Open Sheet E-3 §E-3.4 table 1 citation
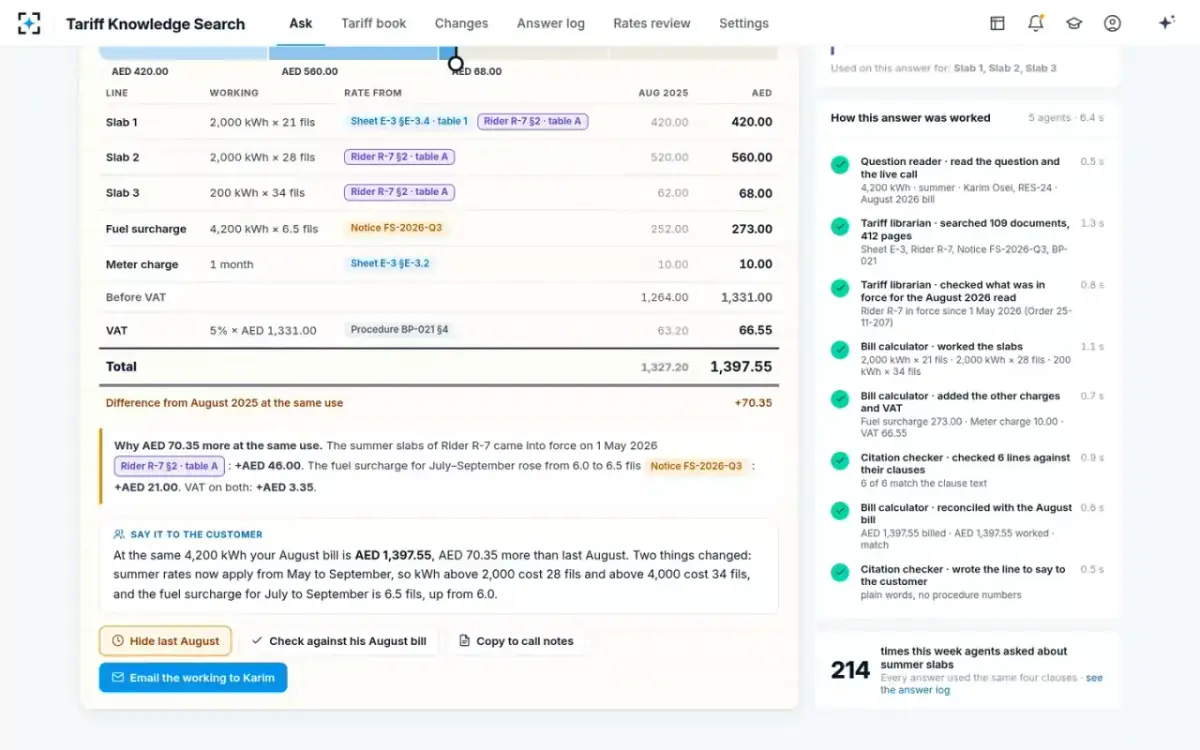The height and width of the screenshot is (750, 1200). [408, 121]
